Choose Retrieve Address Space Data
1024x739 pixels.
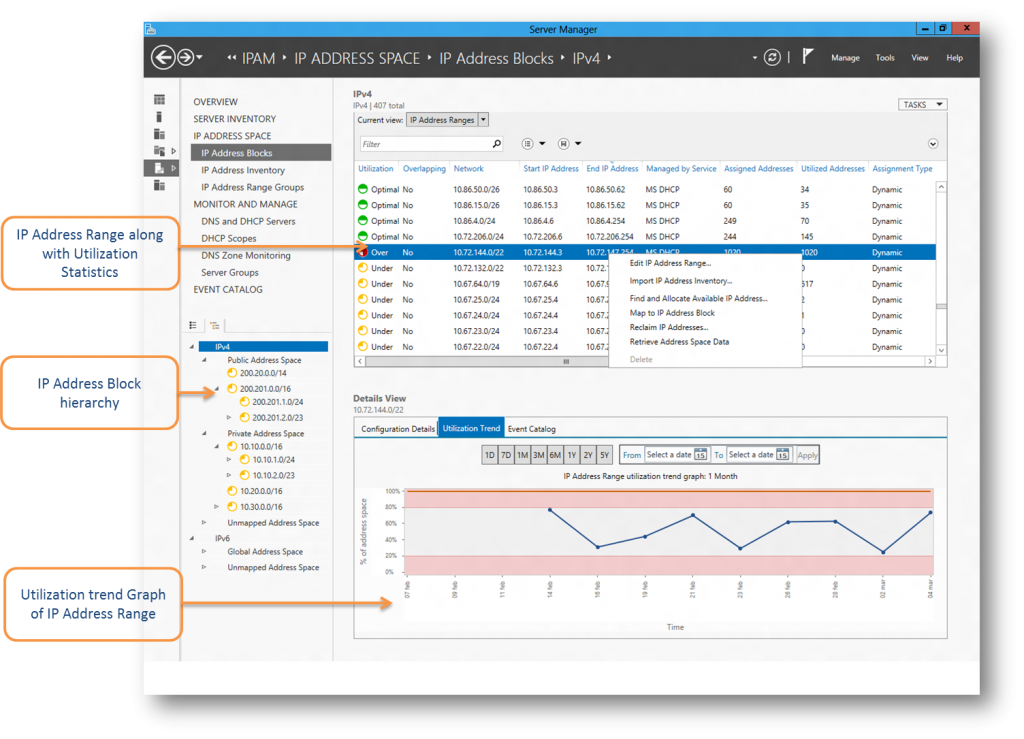click(679, 341)
